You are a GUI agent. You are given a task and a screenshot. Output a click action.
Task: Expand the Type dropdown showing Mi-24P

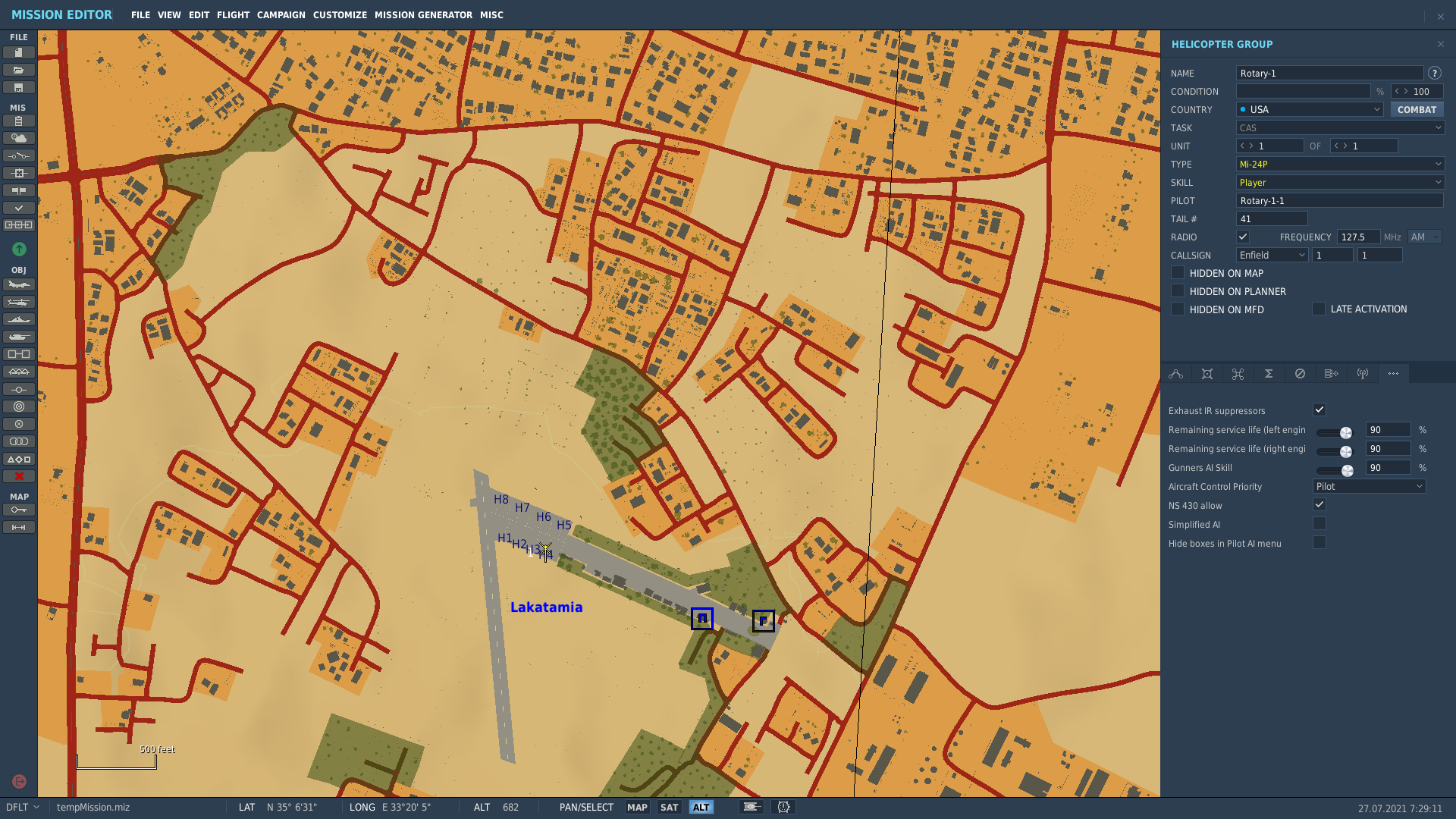point(1340,164)
